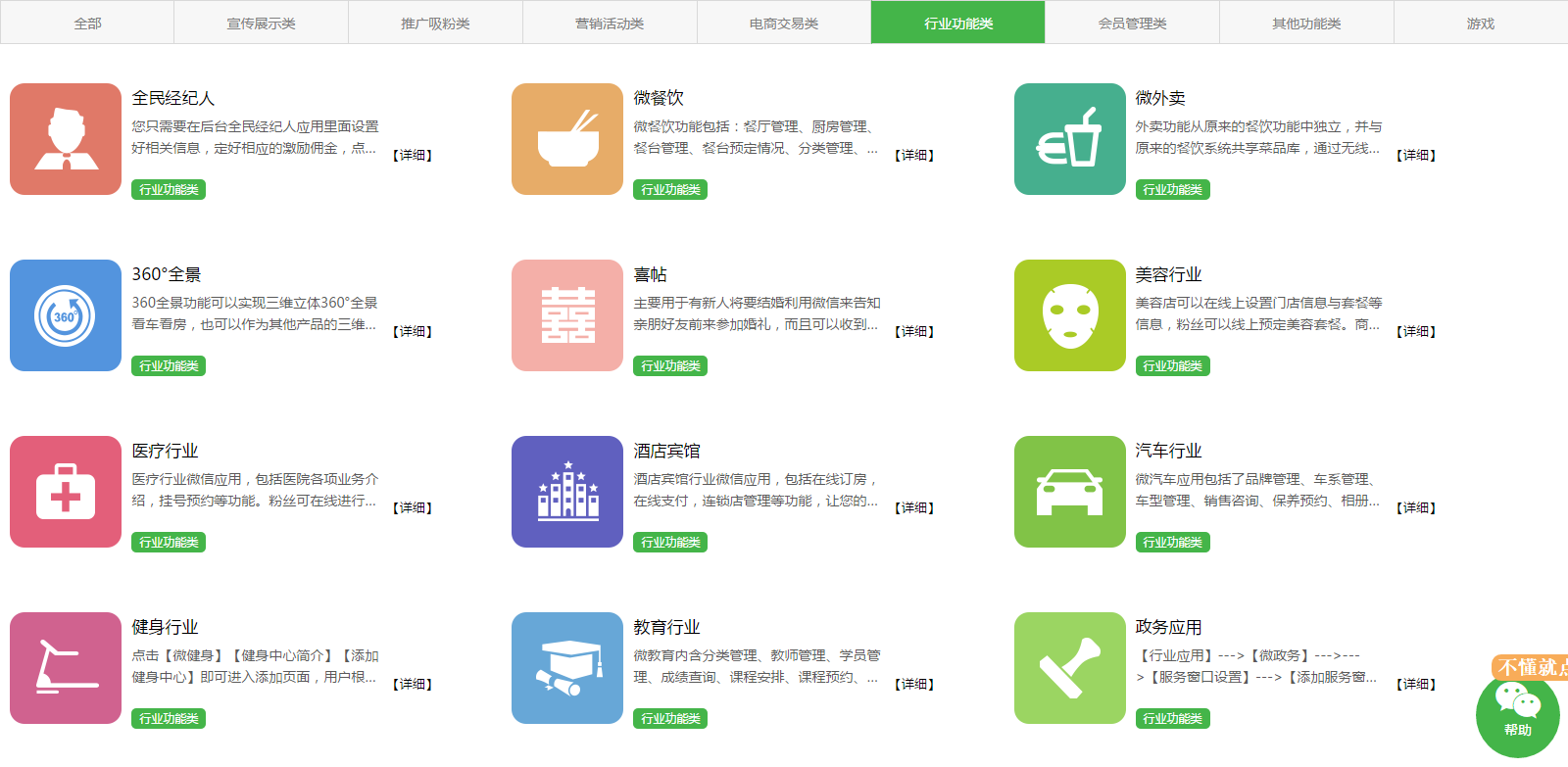The width and height of the screenshot is (1568, 767).
Task: Select the 营销活动类 tab
Action: [610, 23]
